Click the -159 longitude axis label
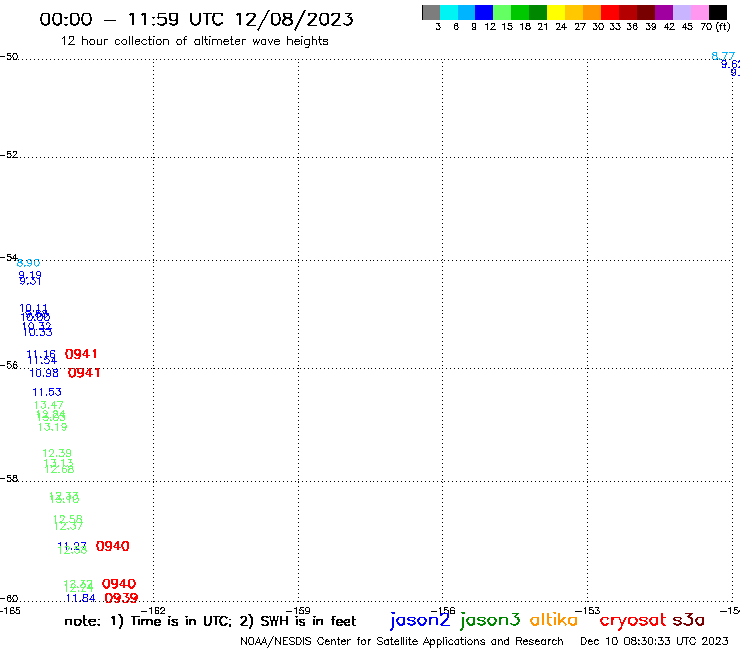The height and width of the screenshot is (650, 740). coord(298,610)
